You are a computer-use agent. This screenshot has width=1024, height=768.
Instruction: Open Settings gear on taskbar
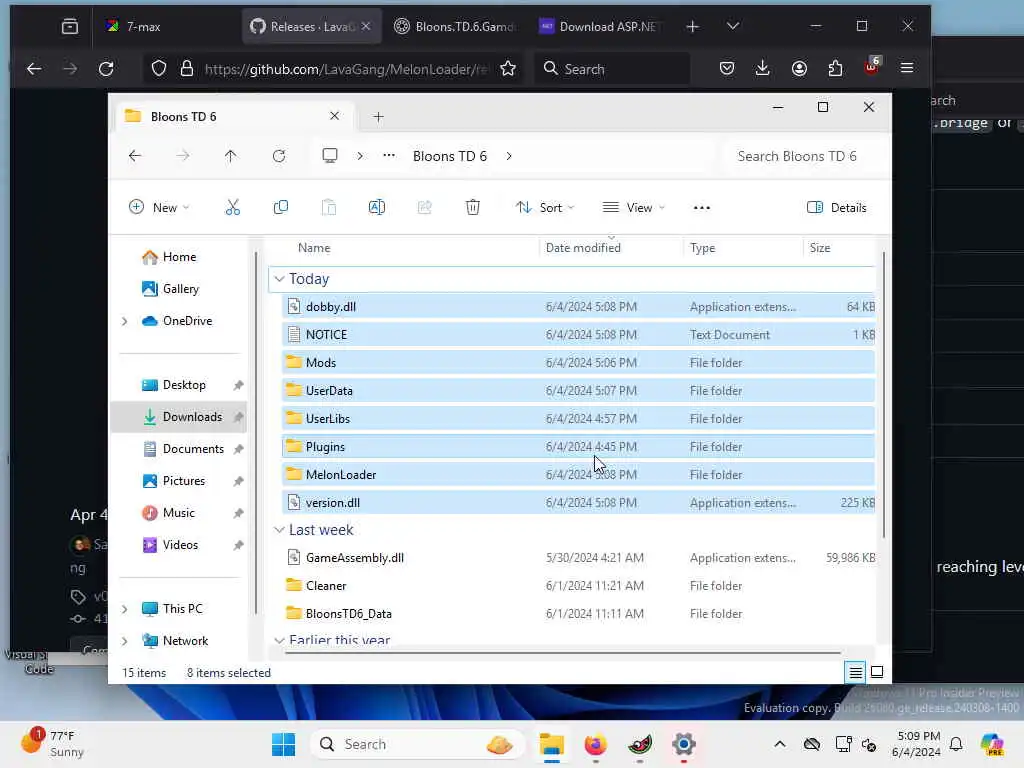point(684,744)
